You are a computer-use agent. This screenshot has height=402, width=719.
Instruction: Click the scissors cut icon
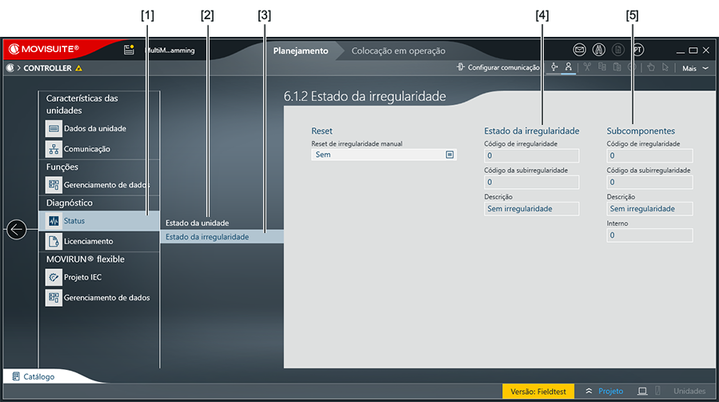[588, 68]
